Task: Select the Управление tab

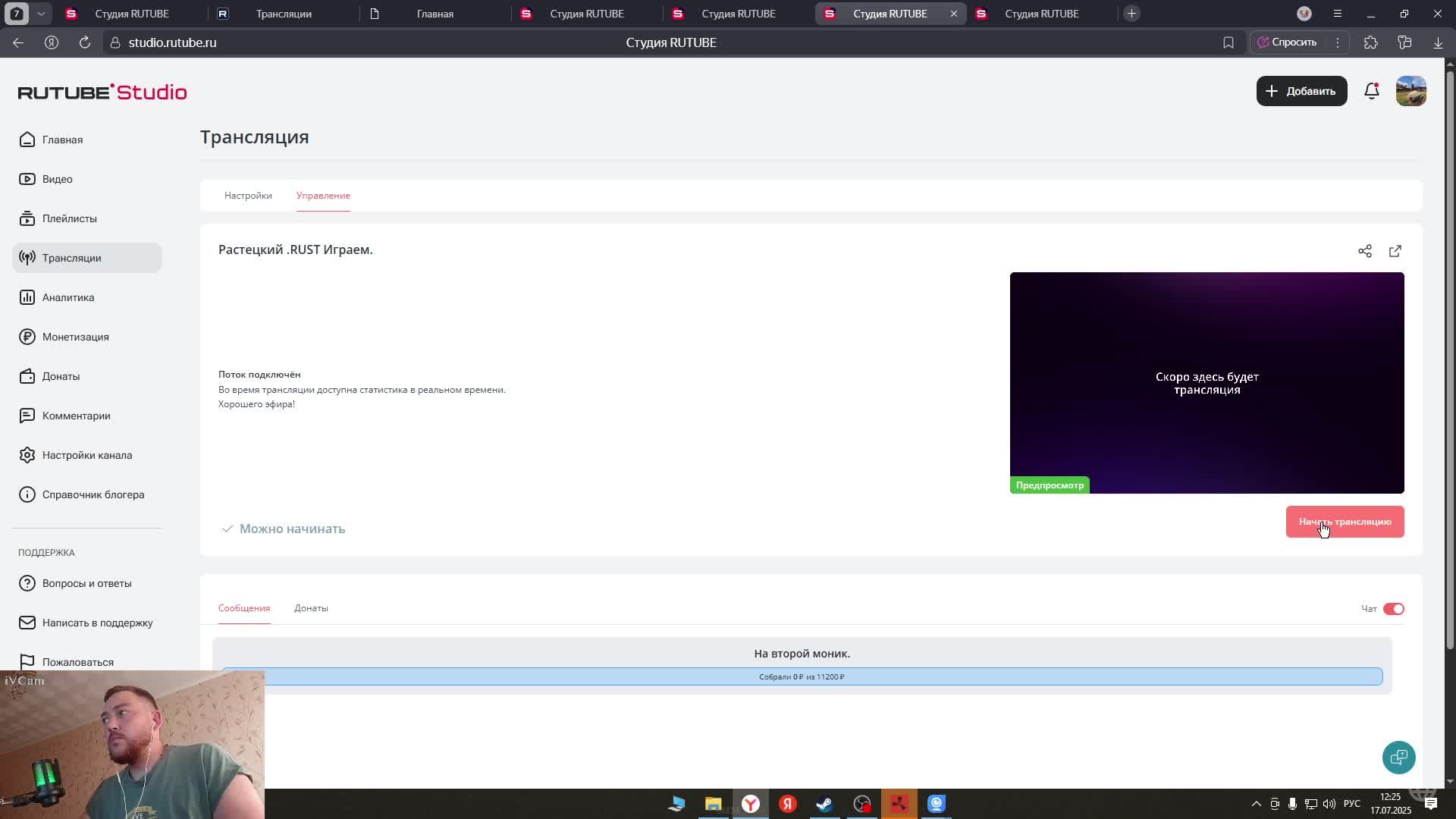Action: pyautogui.click(x=323, y=196)
